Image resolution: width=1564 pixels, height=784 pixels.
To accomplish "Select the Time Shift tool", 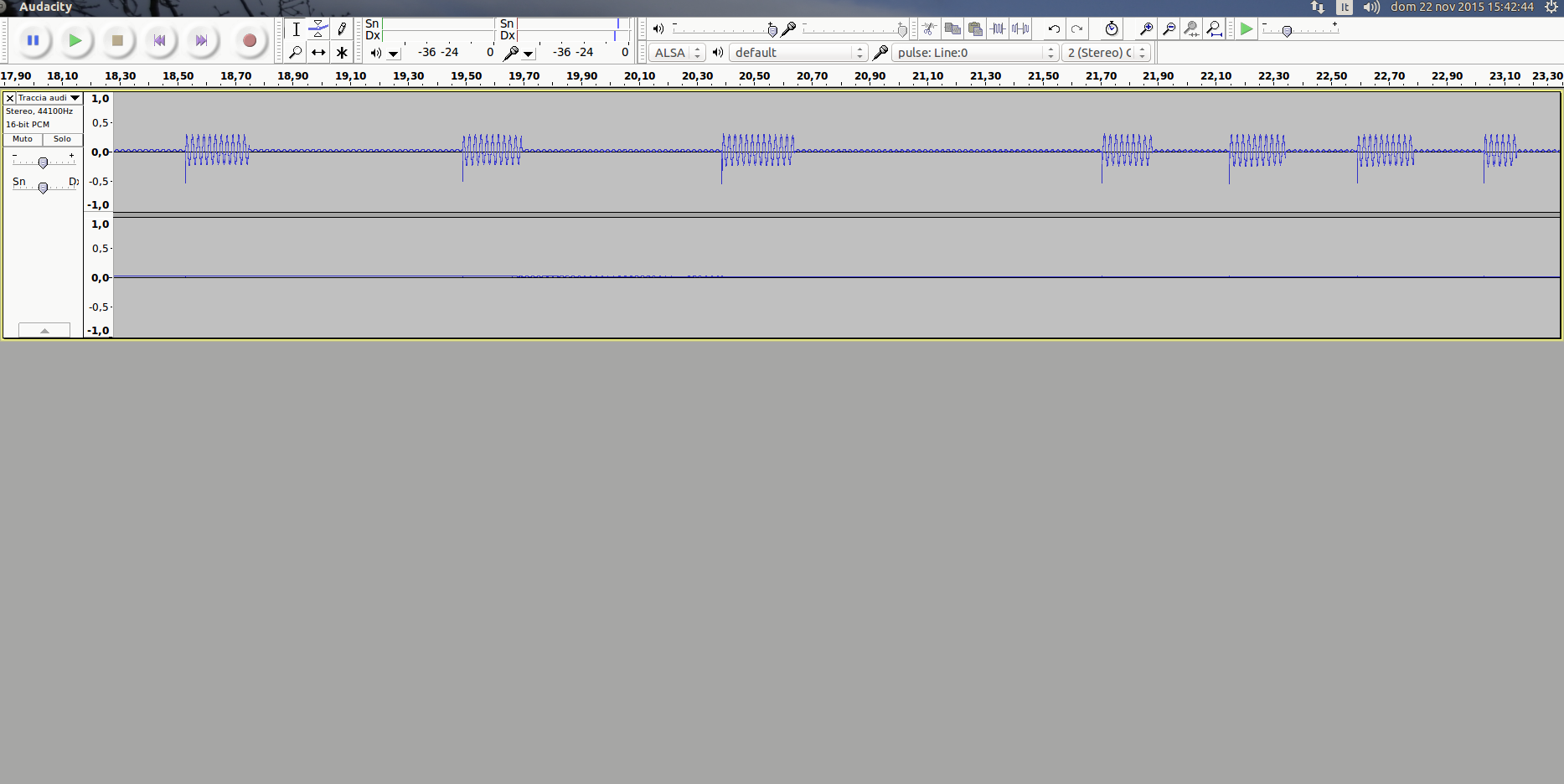I will (x=318, y=53).
